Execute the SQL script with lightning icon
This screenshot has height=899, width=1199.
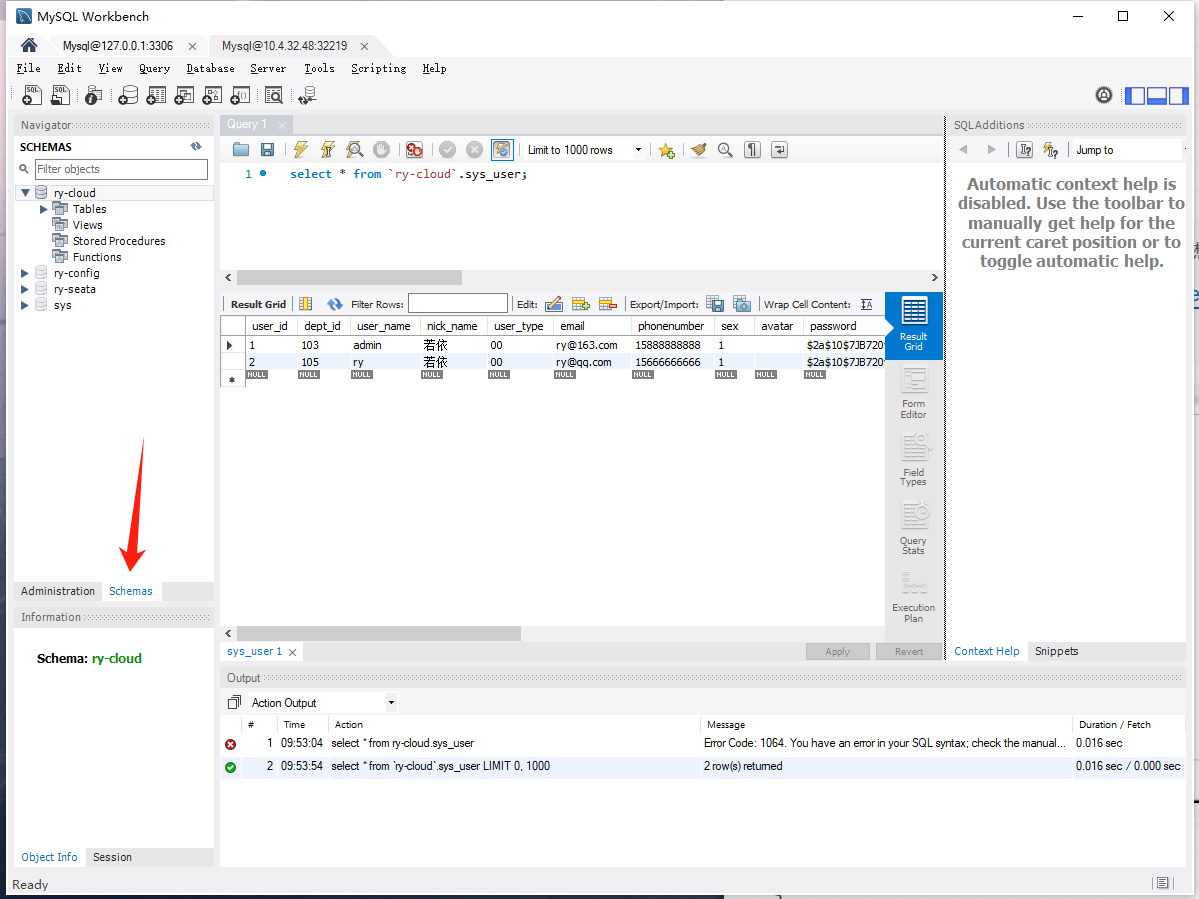click(x=301, y=150)
